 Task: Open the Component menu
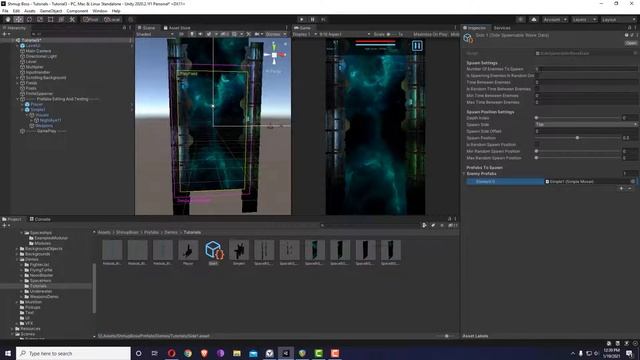tap(77, 11)
